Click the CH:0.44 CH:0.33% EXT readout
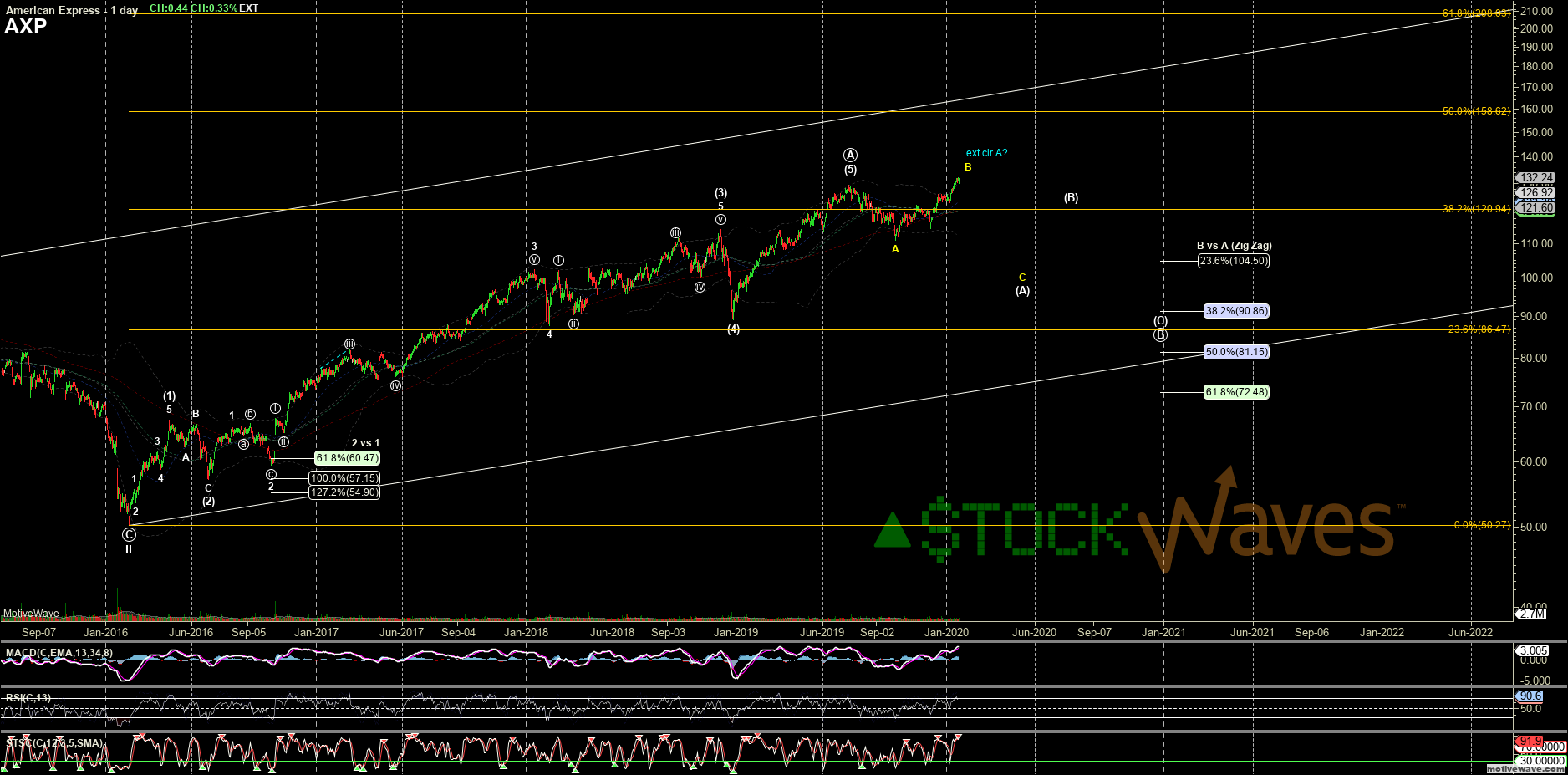Image resolution: width=1568 pixels, height=775 pixels. click(204, 8)
